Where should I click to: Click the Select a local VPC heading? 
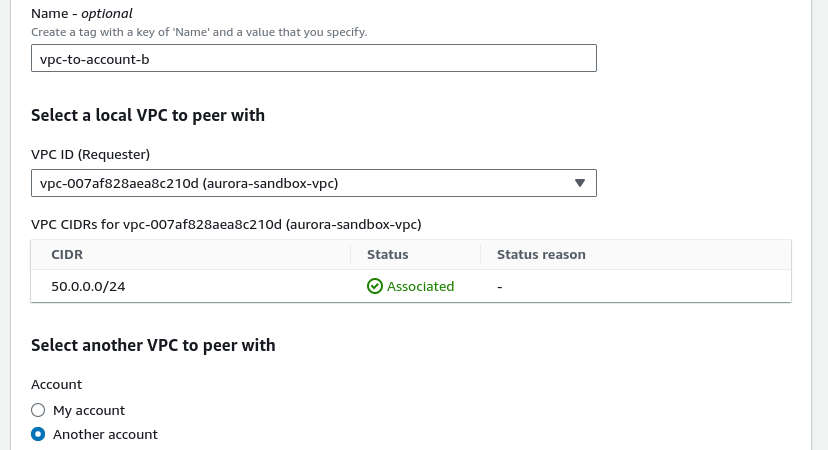coord(148,115)
